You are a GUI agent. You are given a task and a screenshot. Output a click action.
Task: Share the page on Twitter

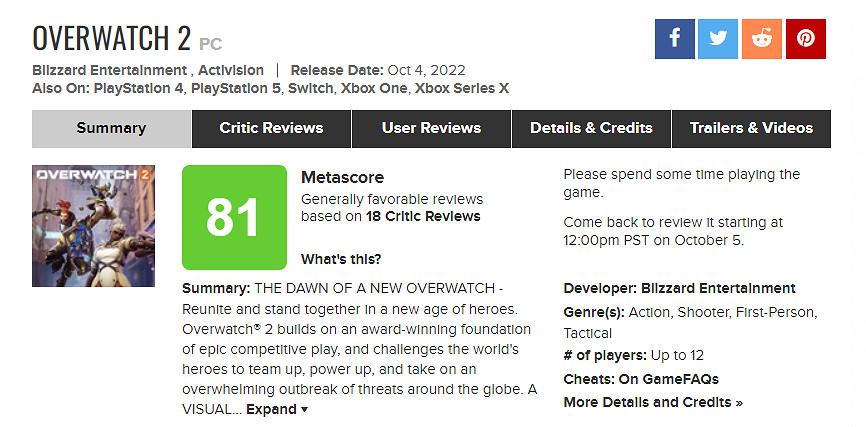coord(718,38)
